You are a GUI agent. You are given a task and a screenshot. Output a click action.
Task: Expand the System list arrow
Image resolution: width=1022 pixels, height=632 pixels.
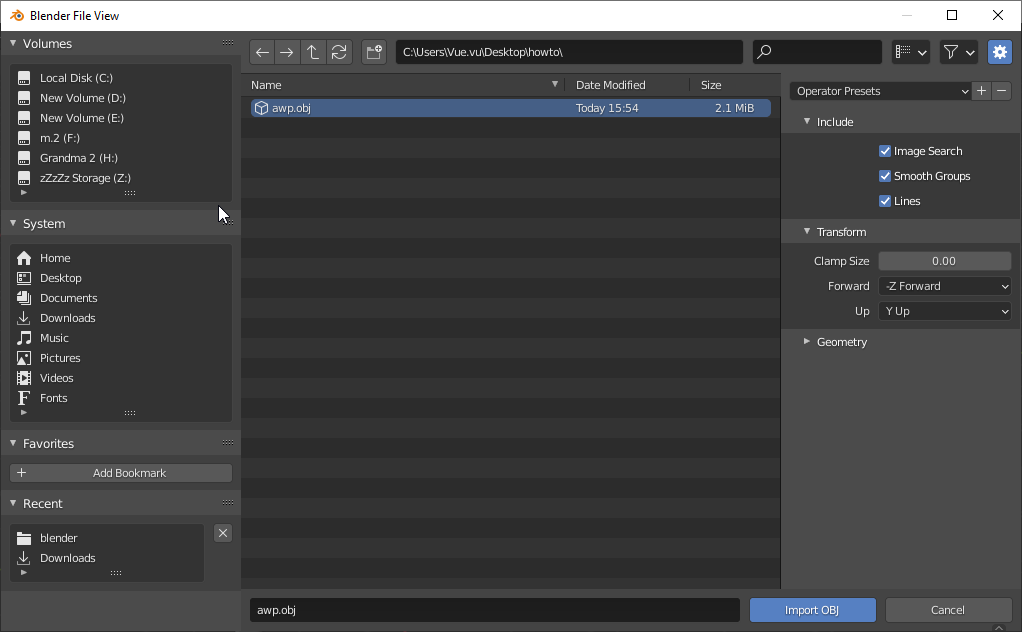pyautogui.click(x=24, y=412)
